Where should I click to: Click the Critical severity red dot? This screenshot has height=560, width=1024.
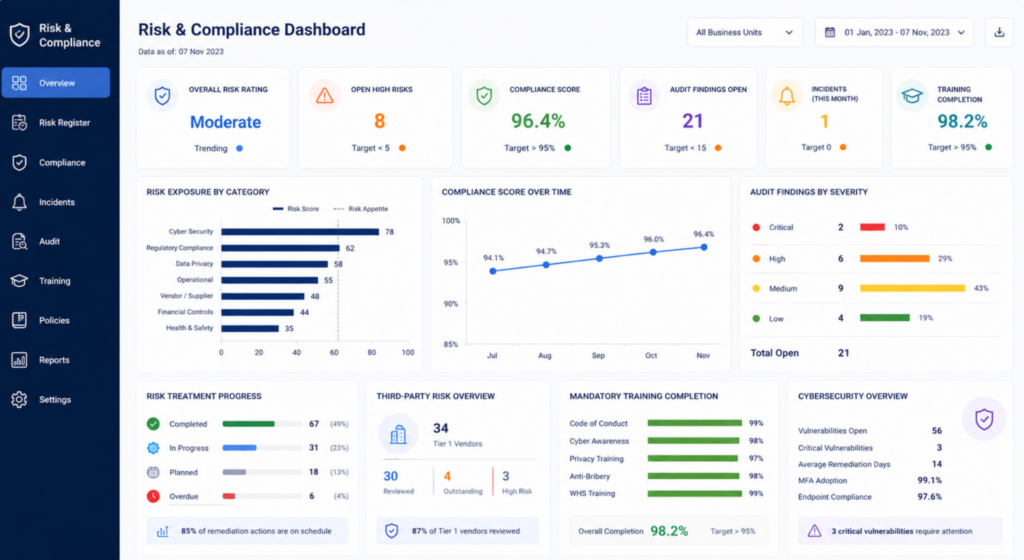(756, 227)
